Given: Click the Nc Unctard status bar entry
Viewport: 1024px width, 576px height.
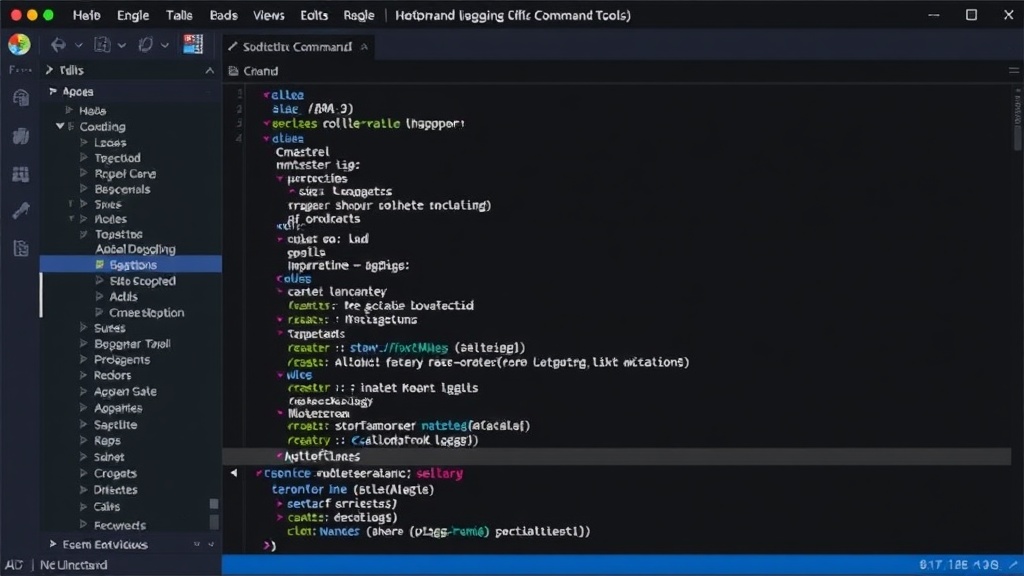Looking at the screenshot, I should (74, 565).
